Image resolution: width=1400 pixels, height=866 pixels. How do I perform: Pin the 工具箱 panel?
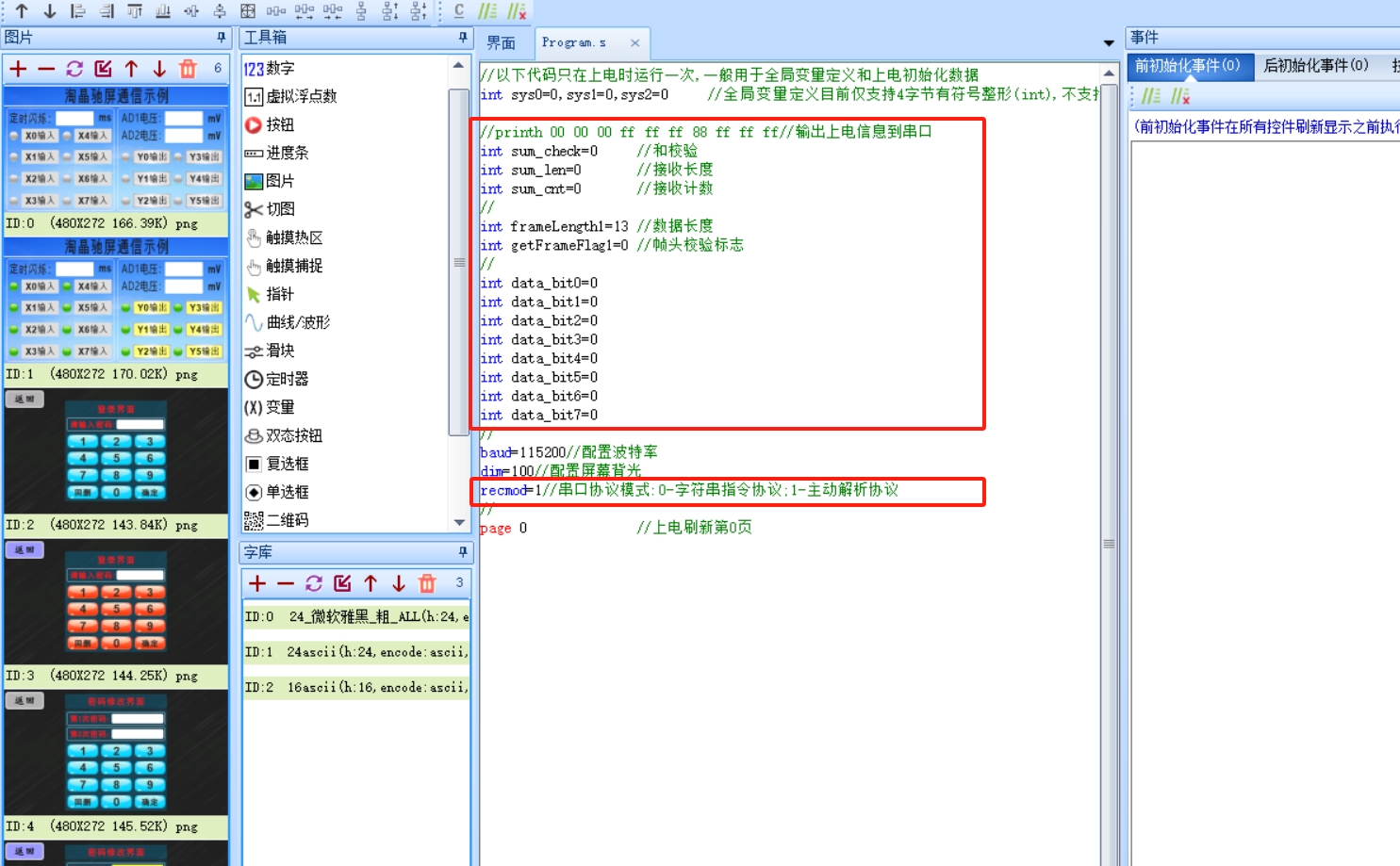(x=463, y=38)
